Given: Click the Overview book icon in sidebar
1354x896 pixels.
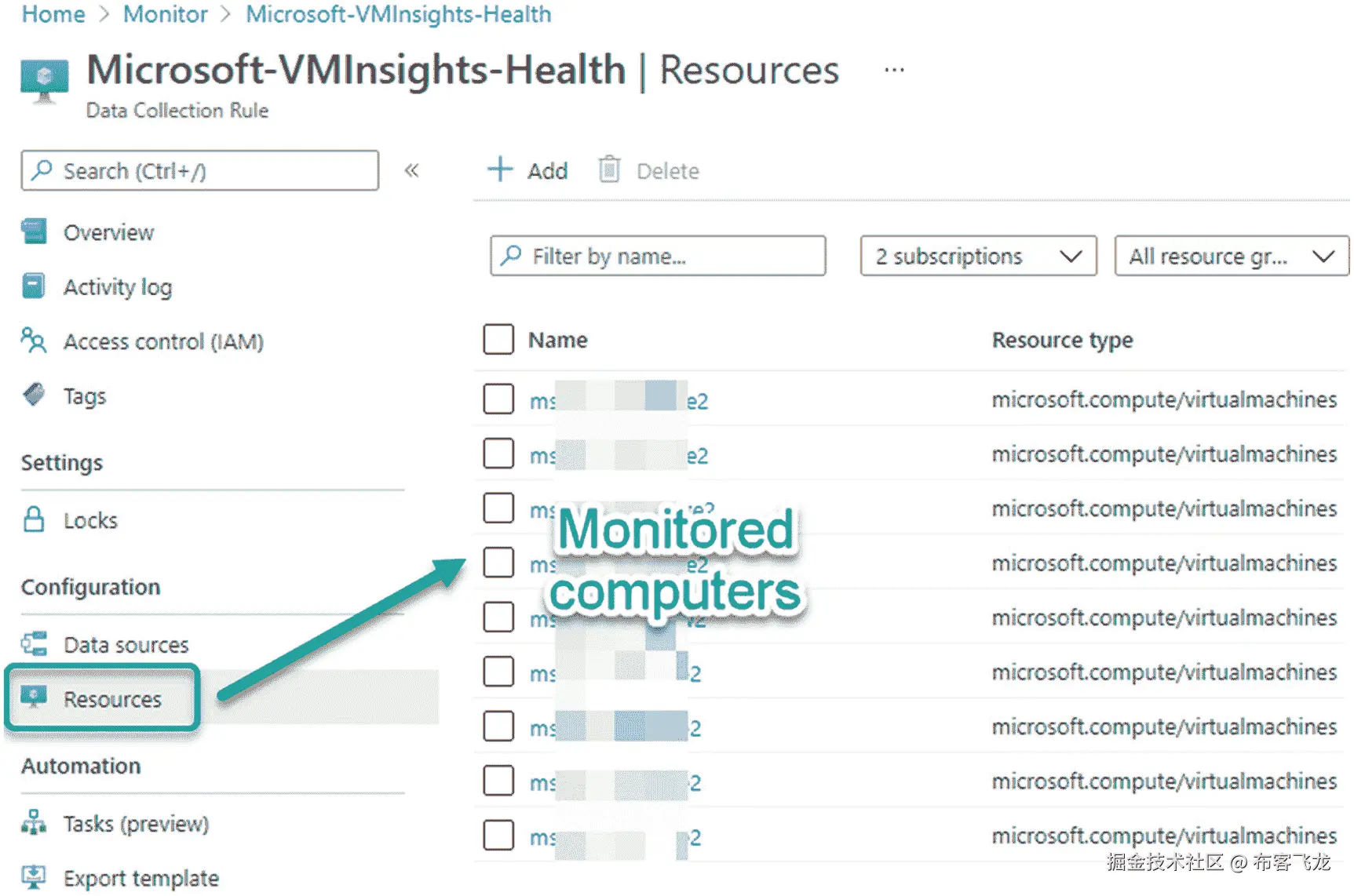Looking at the screenshot, I should (x=35, y=231).
